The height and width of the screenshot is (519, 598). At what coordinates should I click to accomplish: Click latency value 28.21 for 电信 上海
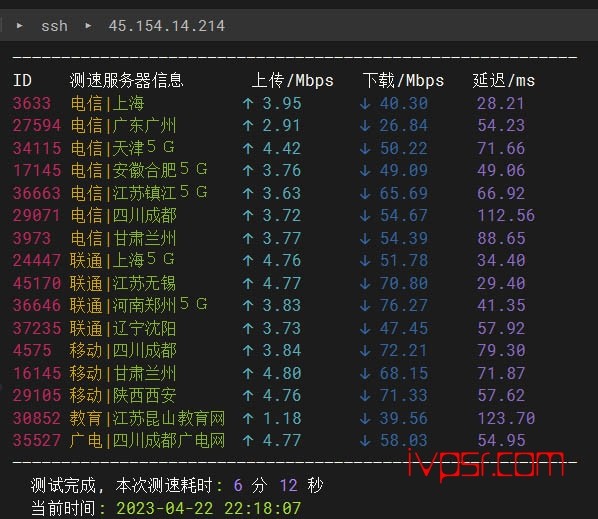point(501,103)
